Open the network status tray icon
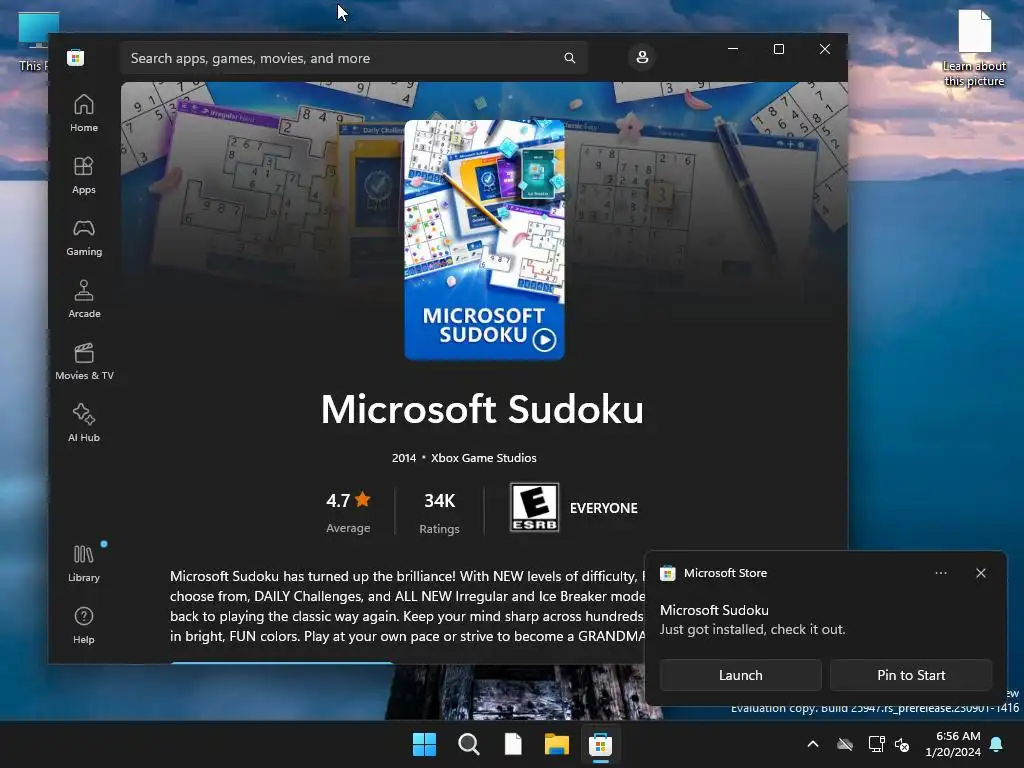This screenshot has height=768, width=1024. (876, 744)
